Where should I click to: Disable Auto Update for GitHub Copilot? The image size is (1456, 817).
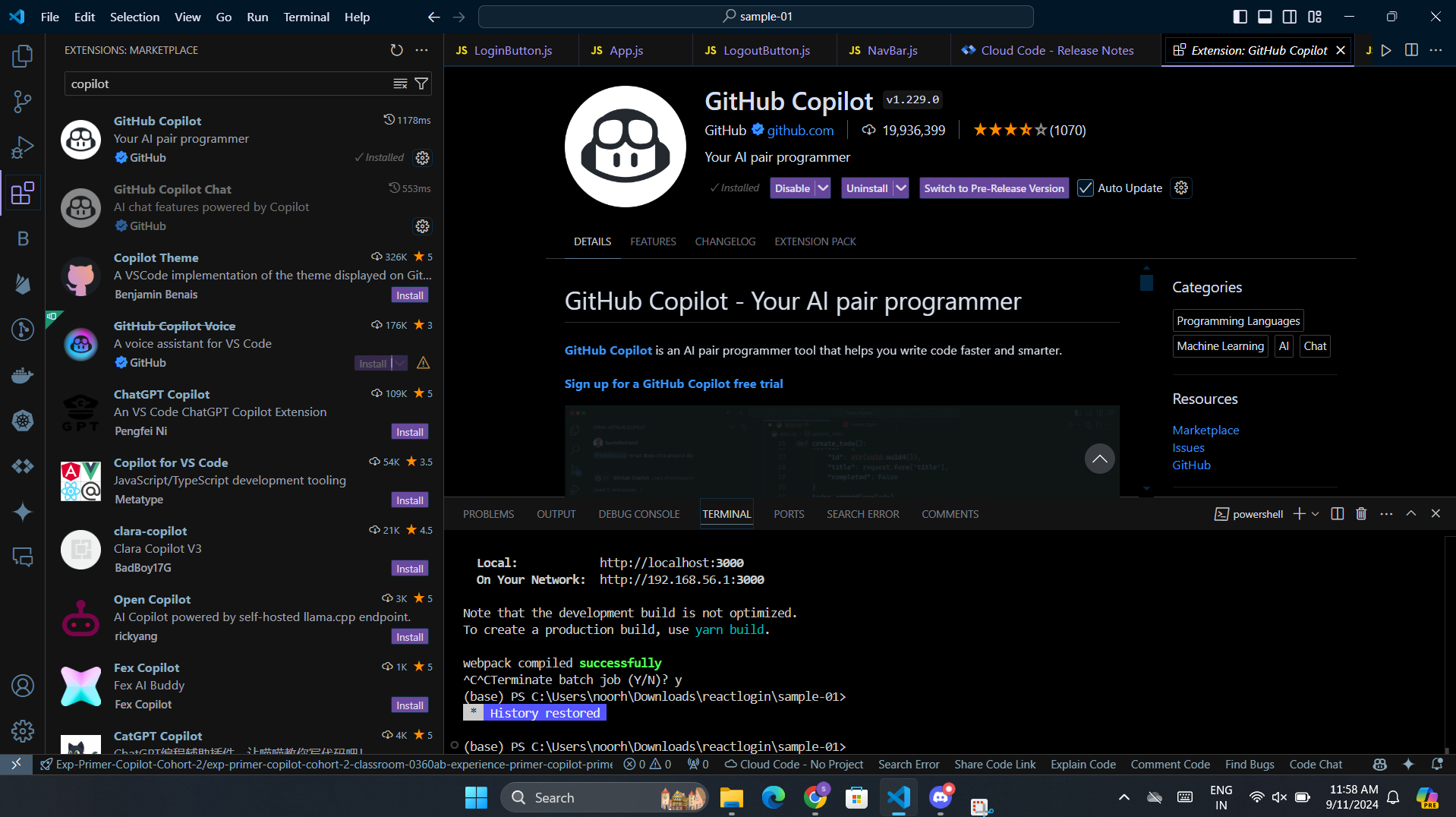click(x=1086, y=188)
